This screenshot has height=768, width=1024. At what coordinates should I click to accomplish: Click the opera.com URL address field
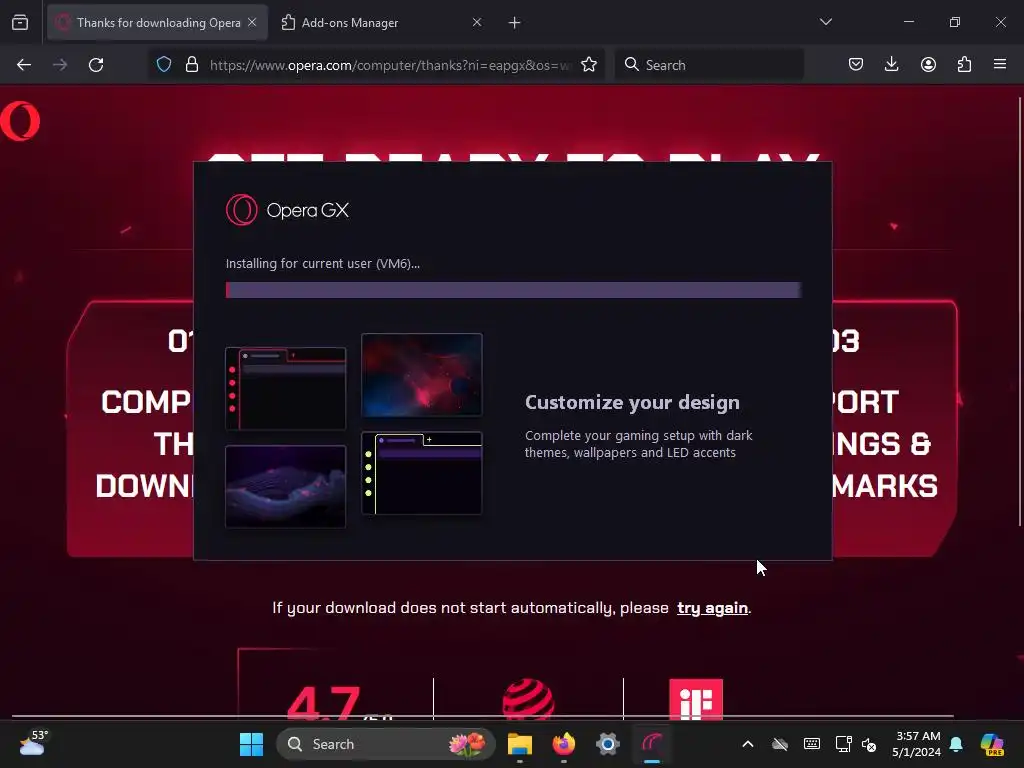391,65
